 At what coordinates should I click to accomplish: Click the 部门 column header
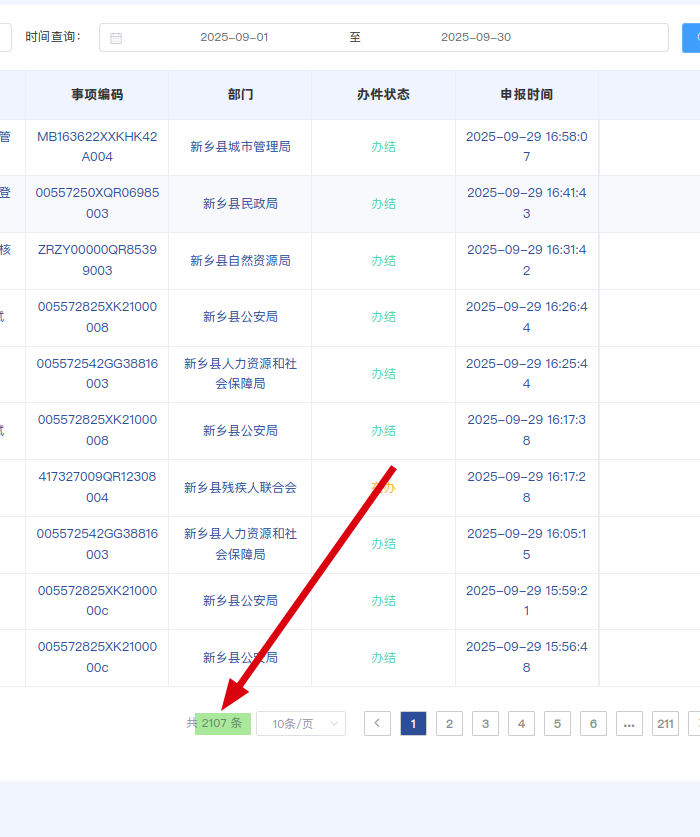coord(240,95)
